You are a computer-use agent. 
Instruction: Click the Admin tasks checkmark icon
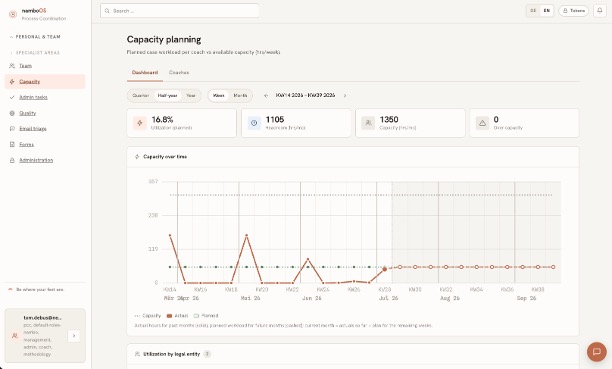click(12, 97)
